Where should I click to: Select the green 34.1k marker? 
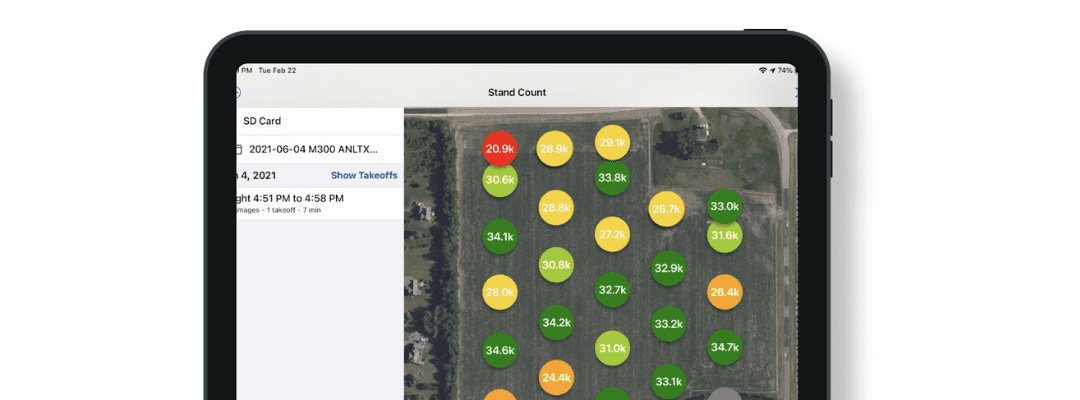click(500, 237)
